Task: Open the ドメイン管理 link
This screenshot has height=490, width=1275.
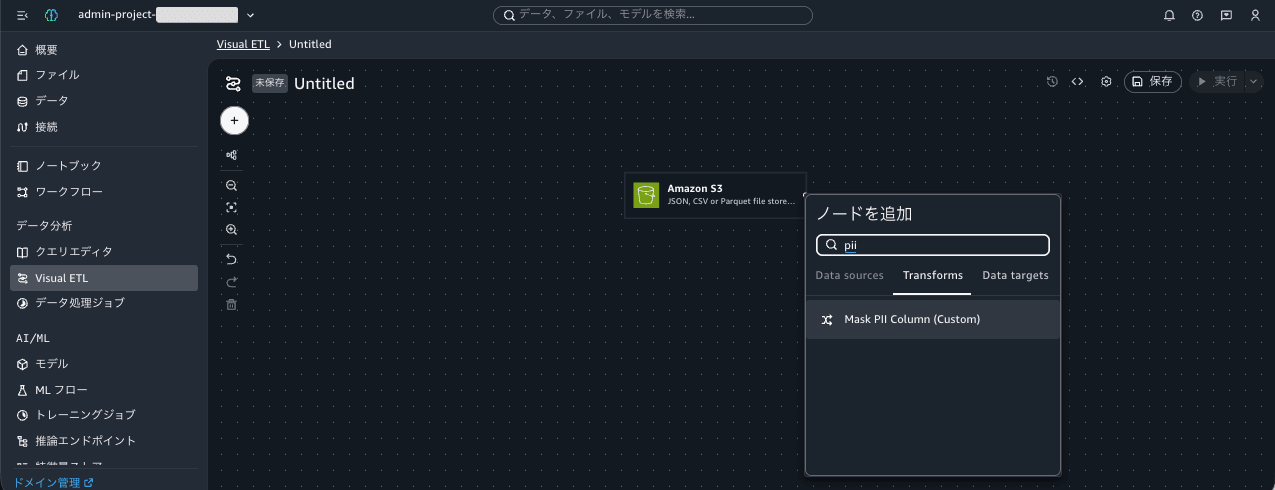Action: click(x=53, y=482)
